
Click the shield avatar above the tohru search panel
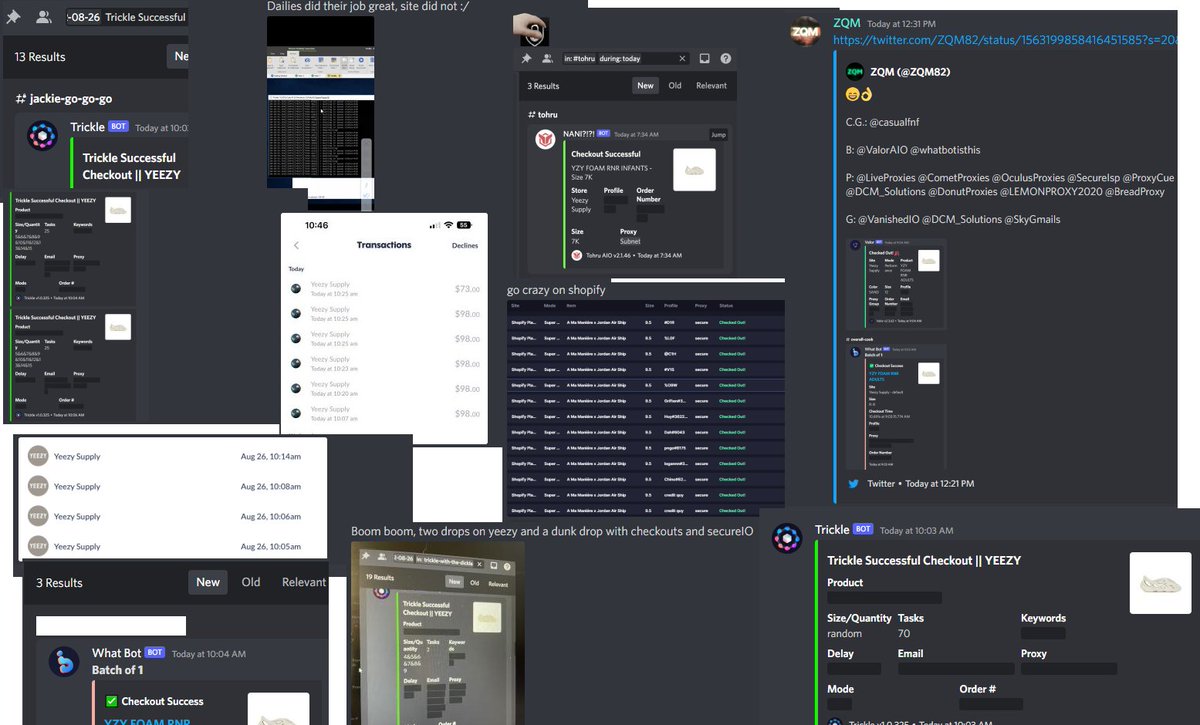pyautogui.click(x=530, y=30)
